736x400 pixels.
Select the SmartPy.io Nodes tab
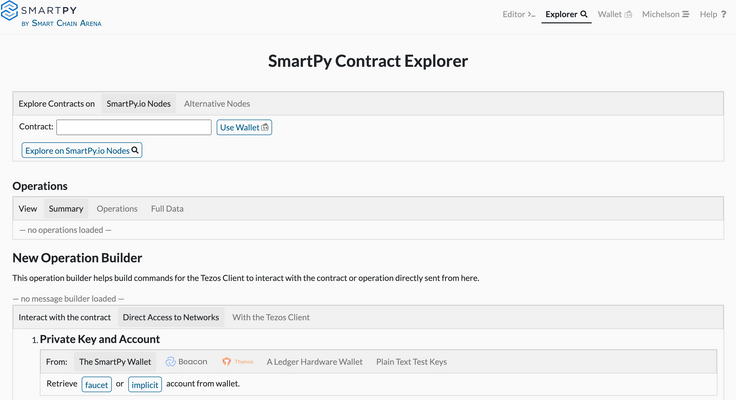tap(138, 104)
